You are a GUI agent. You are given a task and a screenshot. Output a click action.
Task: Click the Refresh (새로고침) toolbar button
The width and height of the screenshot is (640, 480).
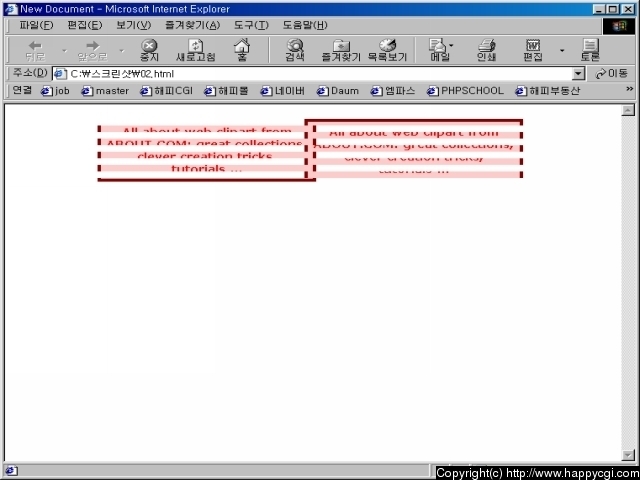pos(196,51)
